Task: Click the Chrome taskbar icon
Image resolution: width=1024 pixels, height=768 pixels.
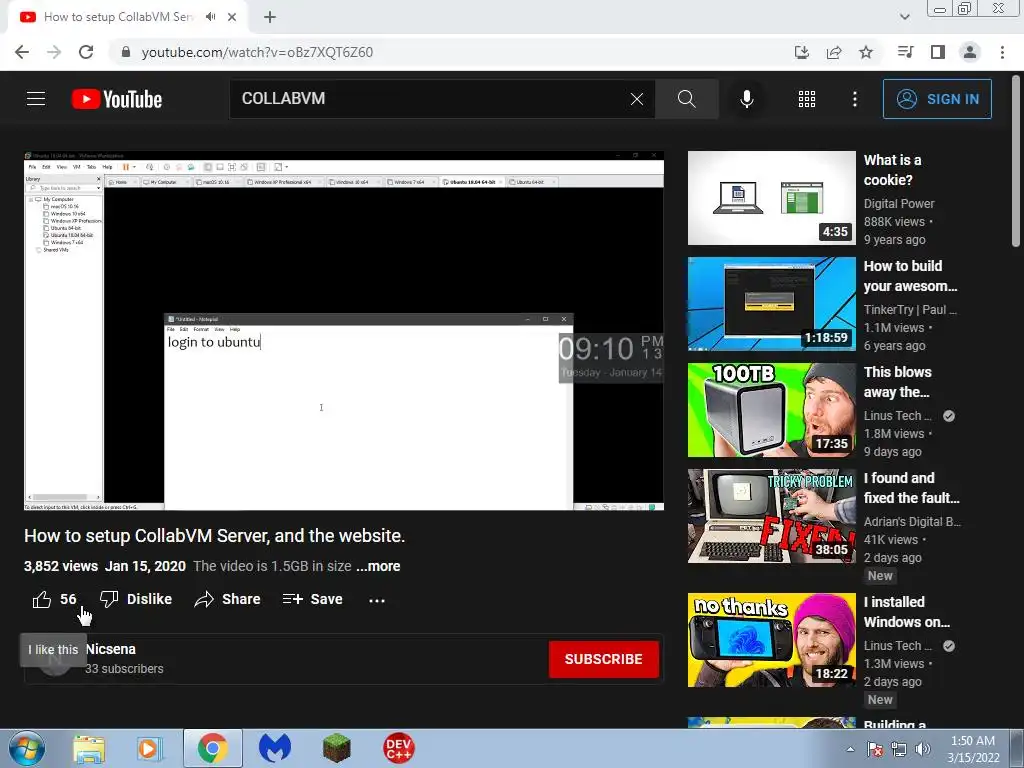Action: 212,748
